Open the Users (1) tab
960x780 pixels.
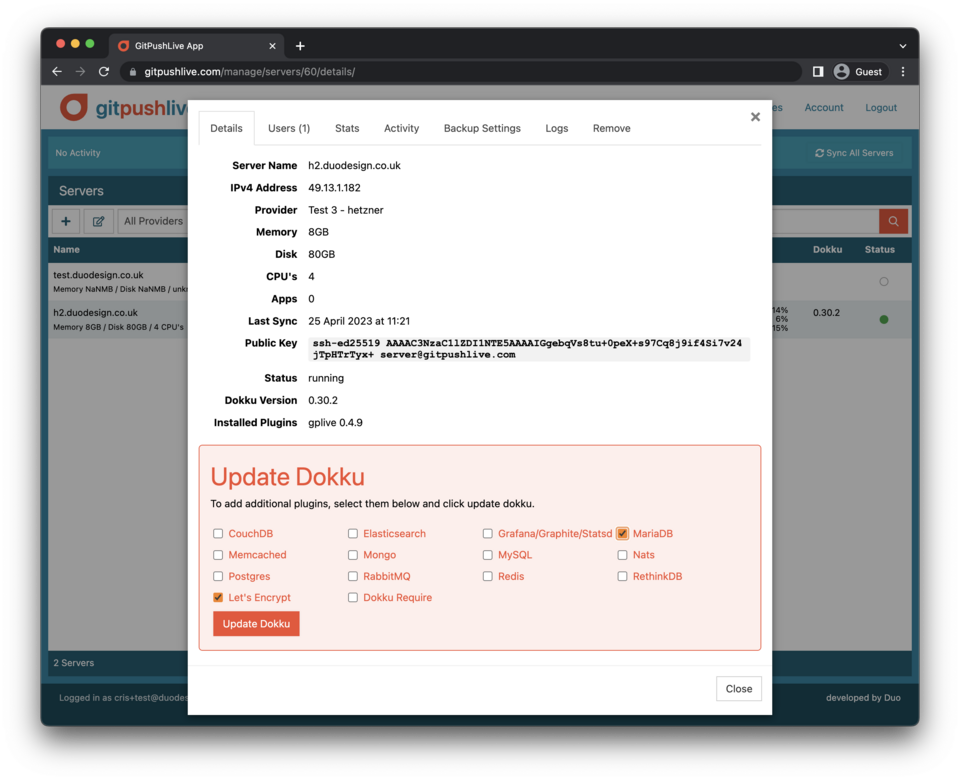pos(289,128)
